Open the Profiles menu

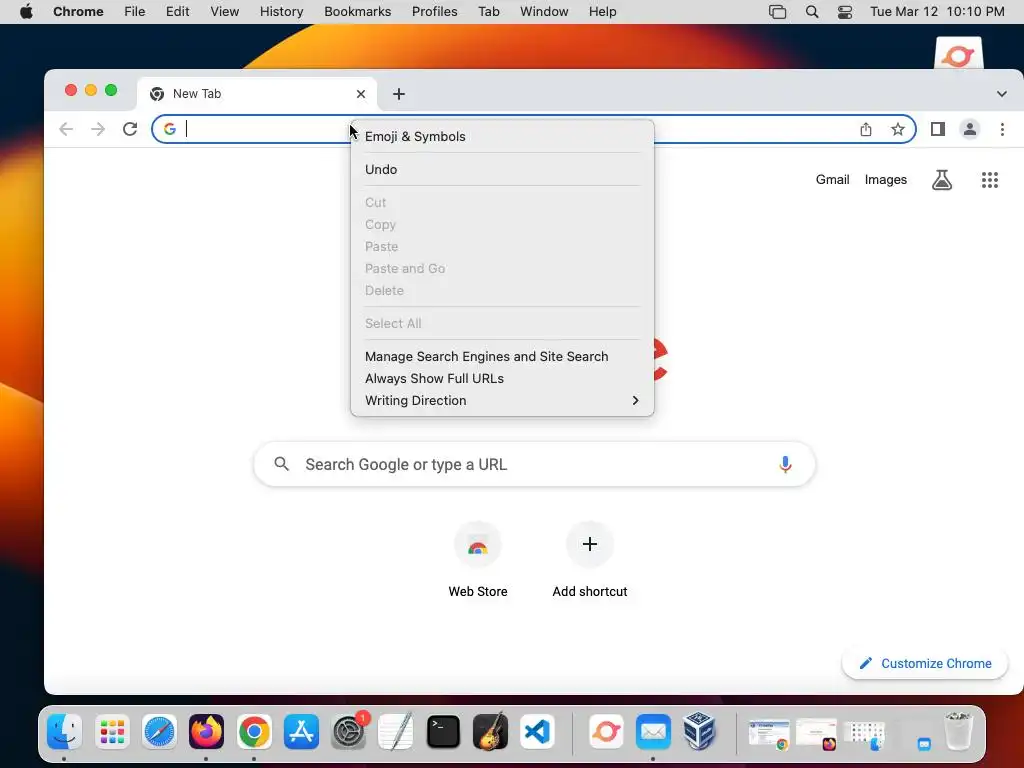point(434,12)
